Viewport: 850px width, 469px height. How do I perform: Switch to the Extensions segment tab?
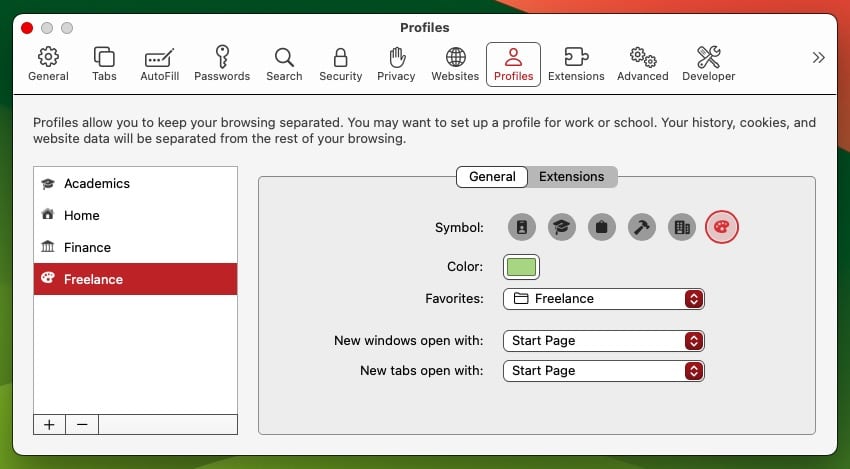click(572, 177)
